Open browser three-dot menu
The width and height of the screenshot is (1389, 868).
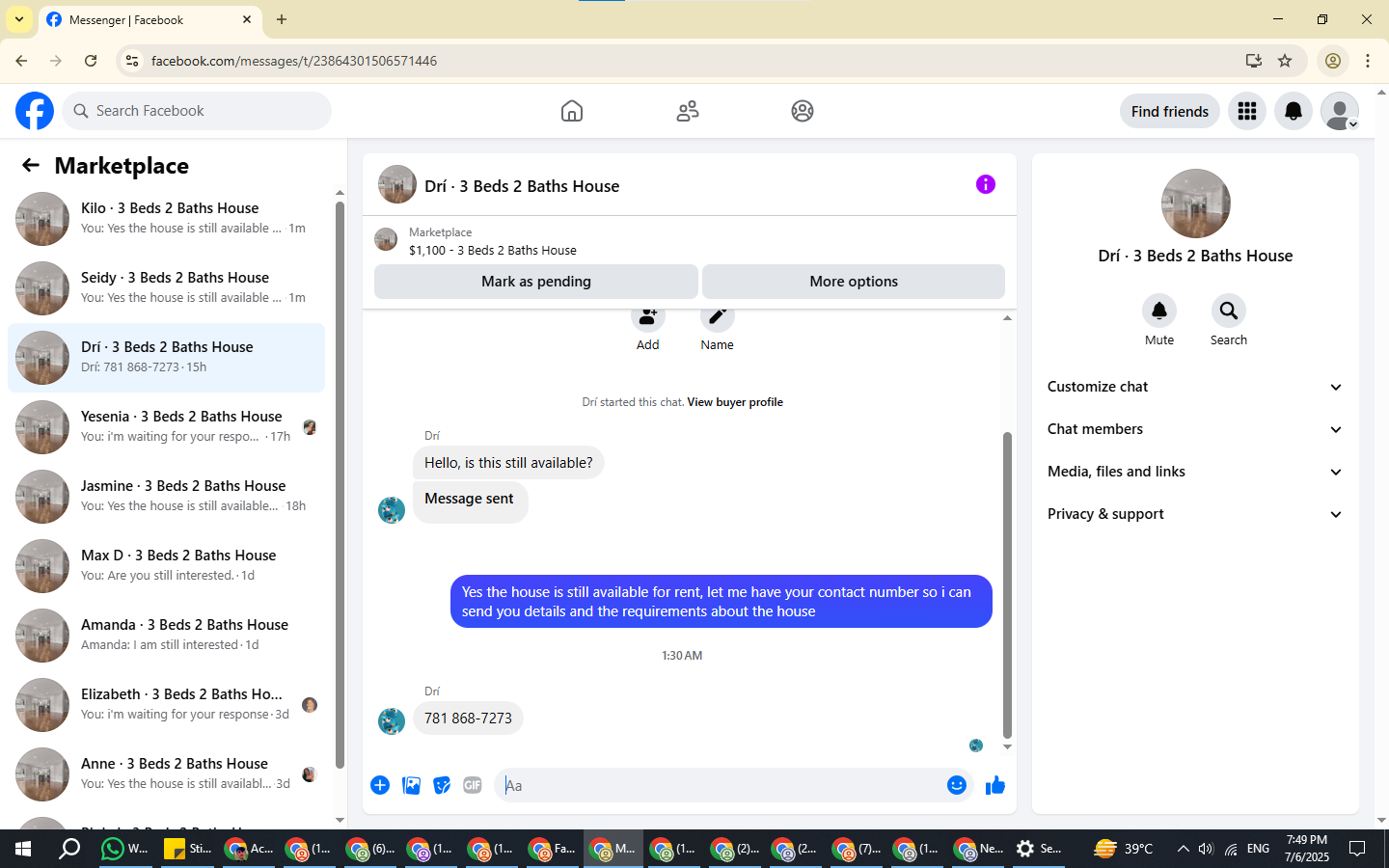(1368, 61)
